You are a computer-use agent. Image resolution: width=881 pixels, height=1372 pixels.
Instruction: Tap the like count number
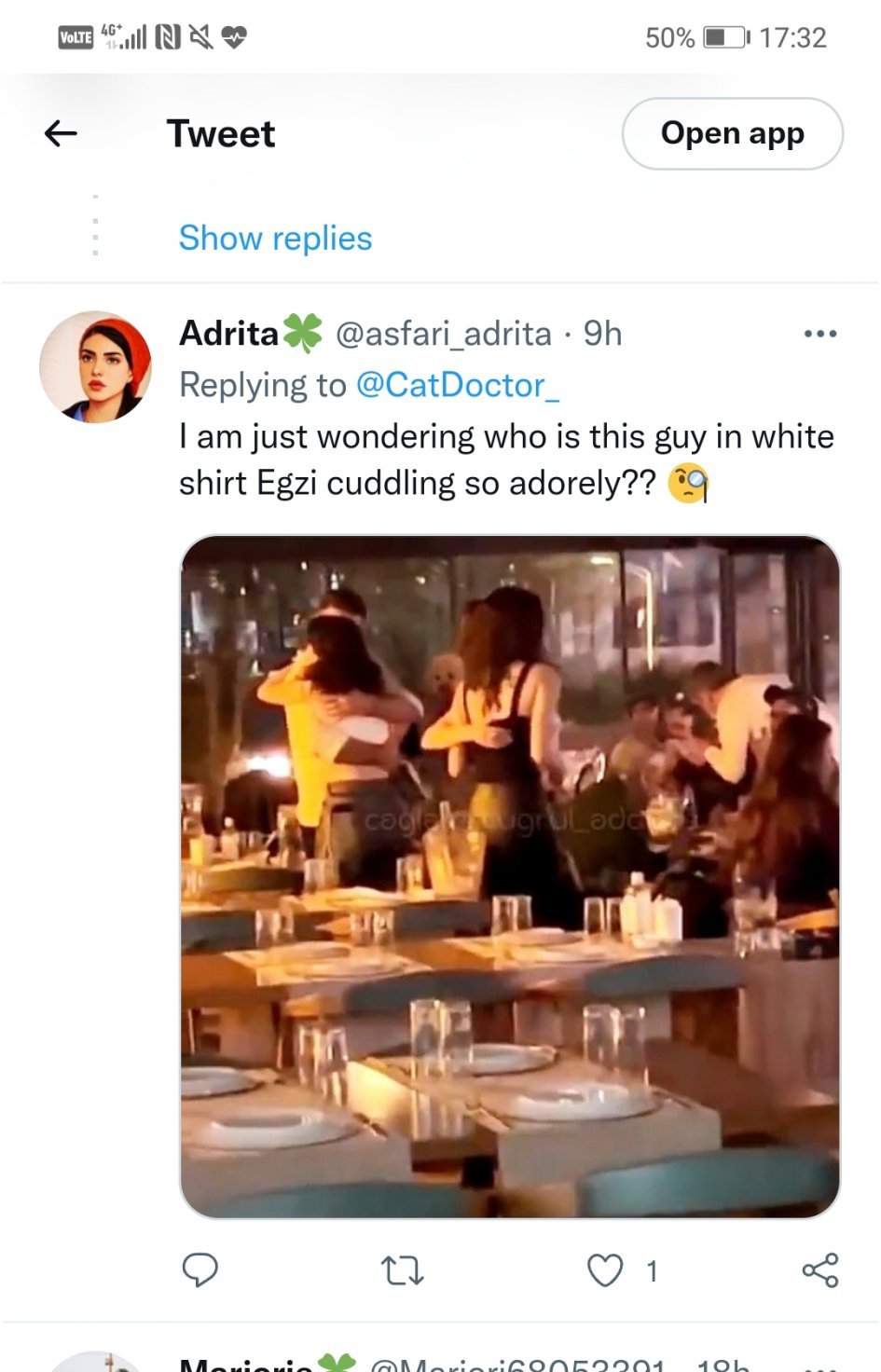[653, 1270]
